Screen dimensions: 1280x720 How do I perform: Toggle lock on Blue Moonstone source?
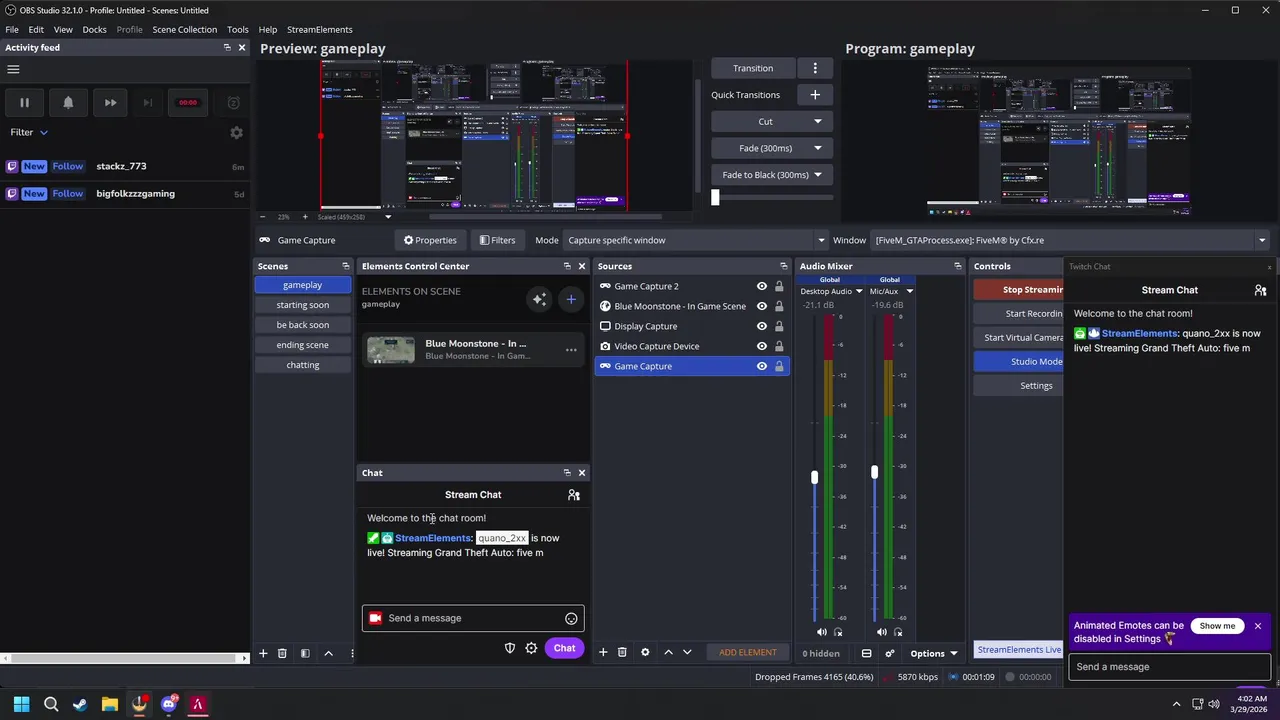pos(779,306)
